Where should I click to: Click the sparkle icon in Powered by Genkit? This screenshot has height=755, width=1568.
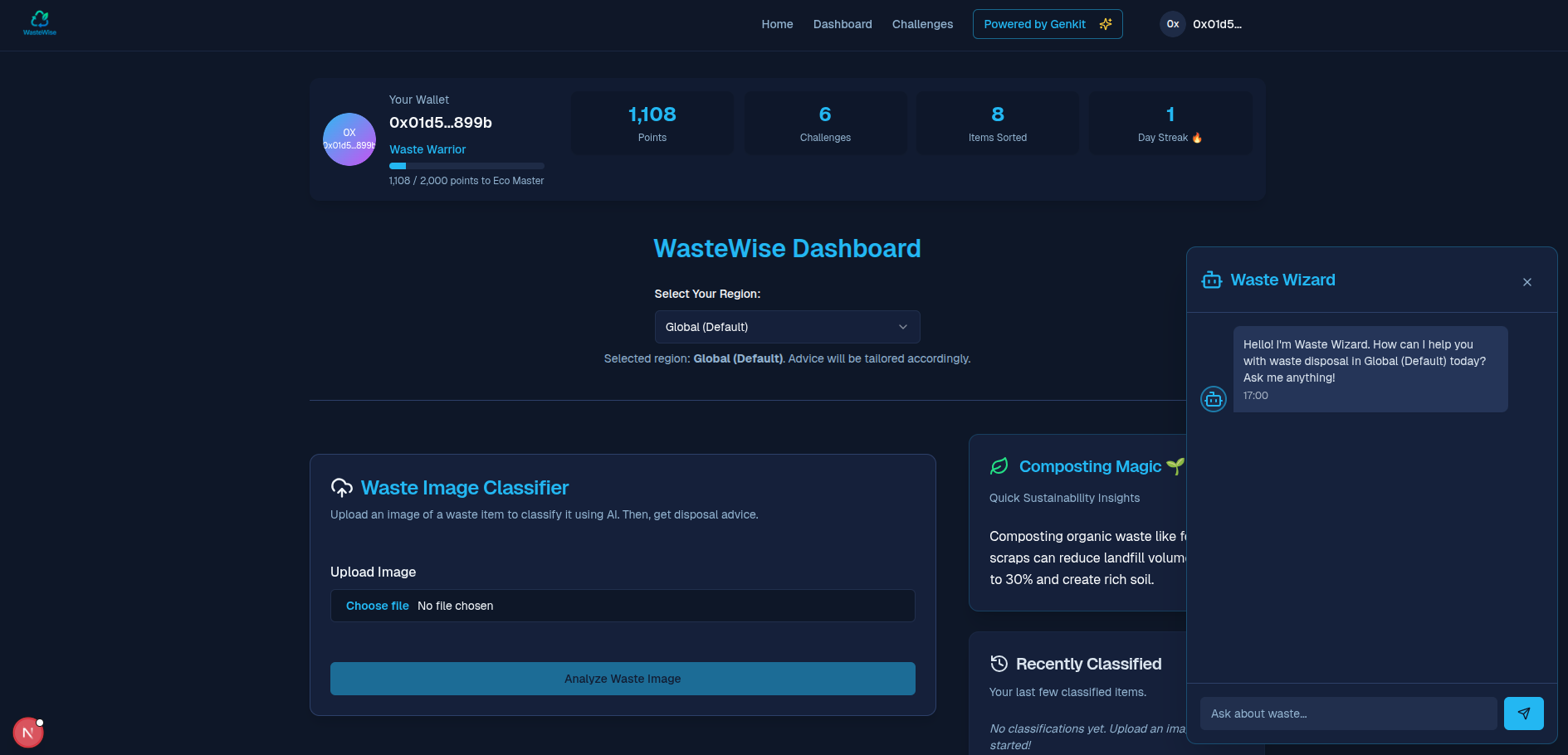(1105, 24)
